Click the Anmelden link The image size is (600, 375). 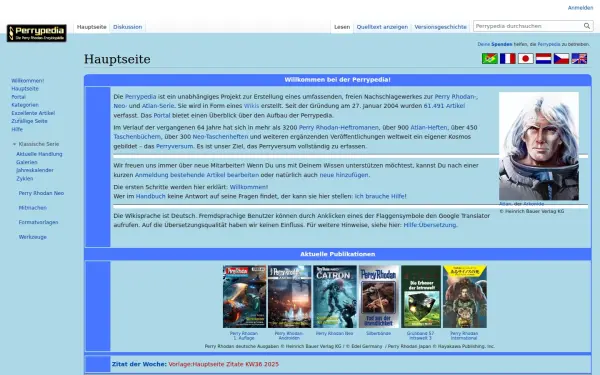click(580, 8)
